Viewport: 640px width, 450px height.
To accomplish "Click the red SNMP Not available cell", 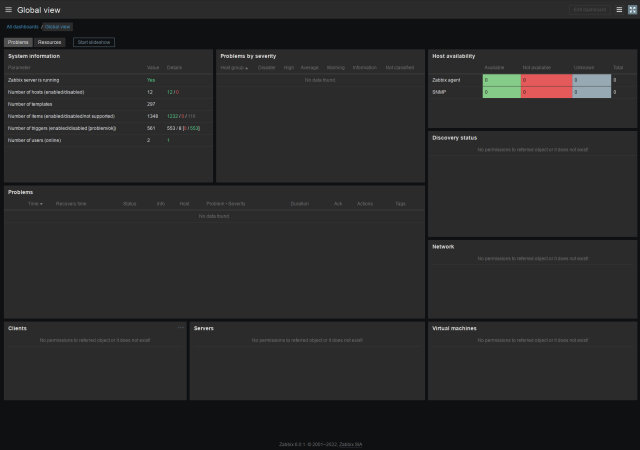I will coord(547,92).
